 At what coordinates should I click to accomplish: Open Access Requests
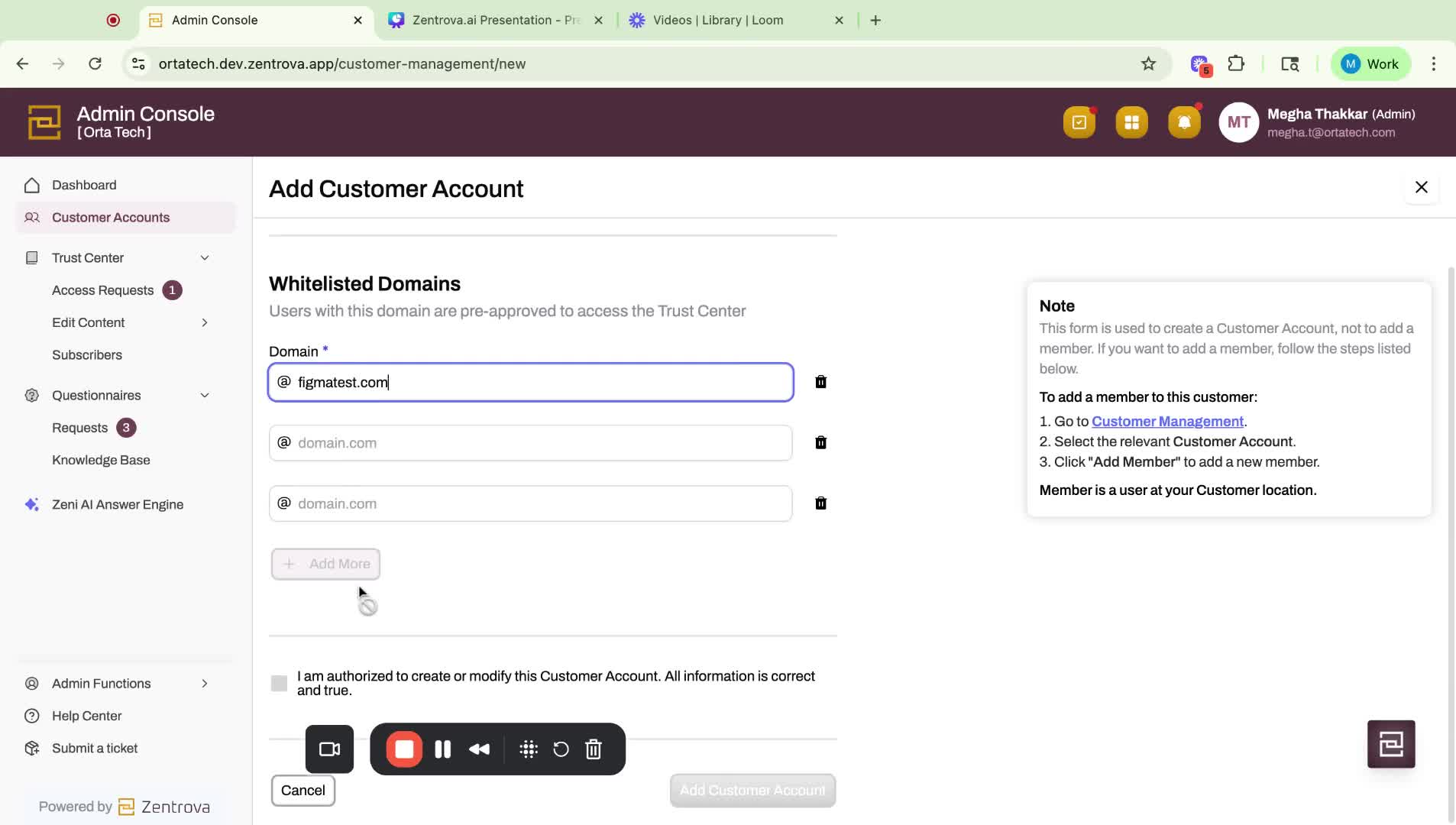tap(102, 291)
